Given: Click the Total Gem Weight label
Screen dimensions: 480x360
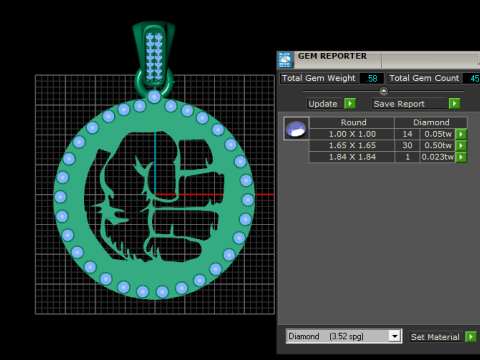Looking at the screenshot, I should pyautogui.click(x=319, y=78).
